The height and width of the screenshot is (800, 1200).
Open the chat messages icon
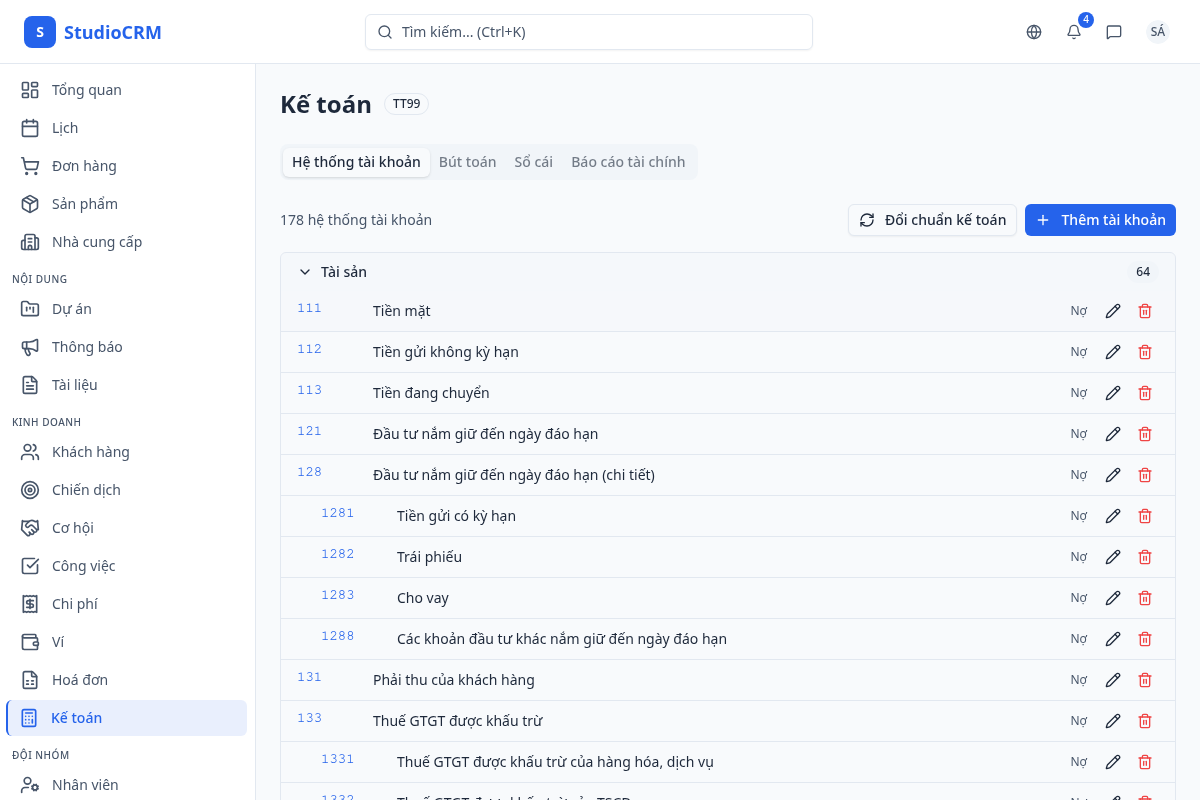click(1114, 32)
